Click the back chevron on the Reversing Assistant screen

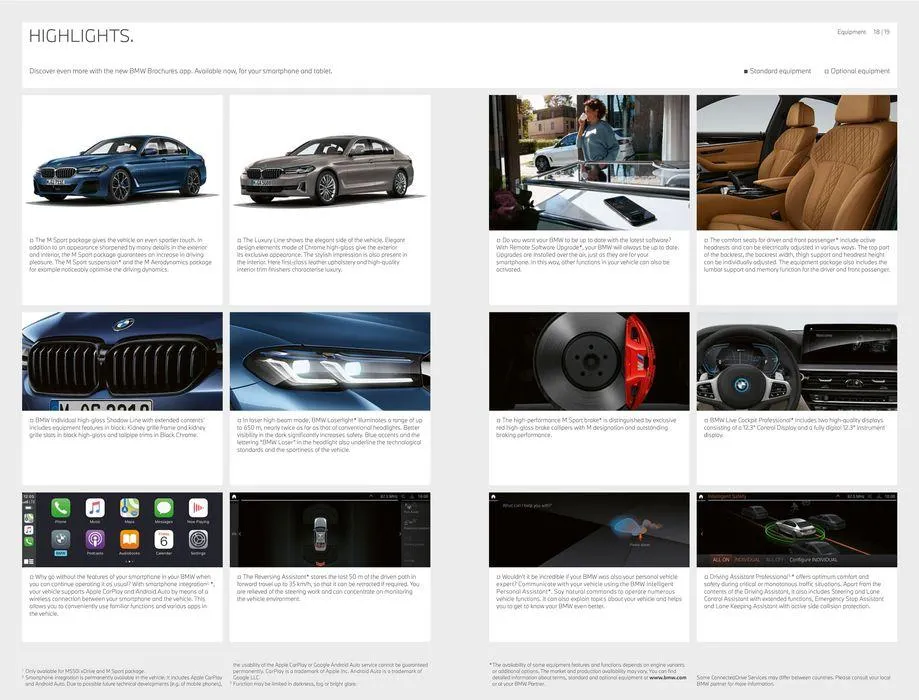240,533
